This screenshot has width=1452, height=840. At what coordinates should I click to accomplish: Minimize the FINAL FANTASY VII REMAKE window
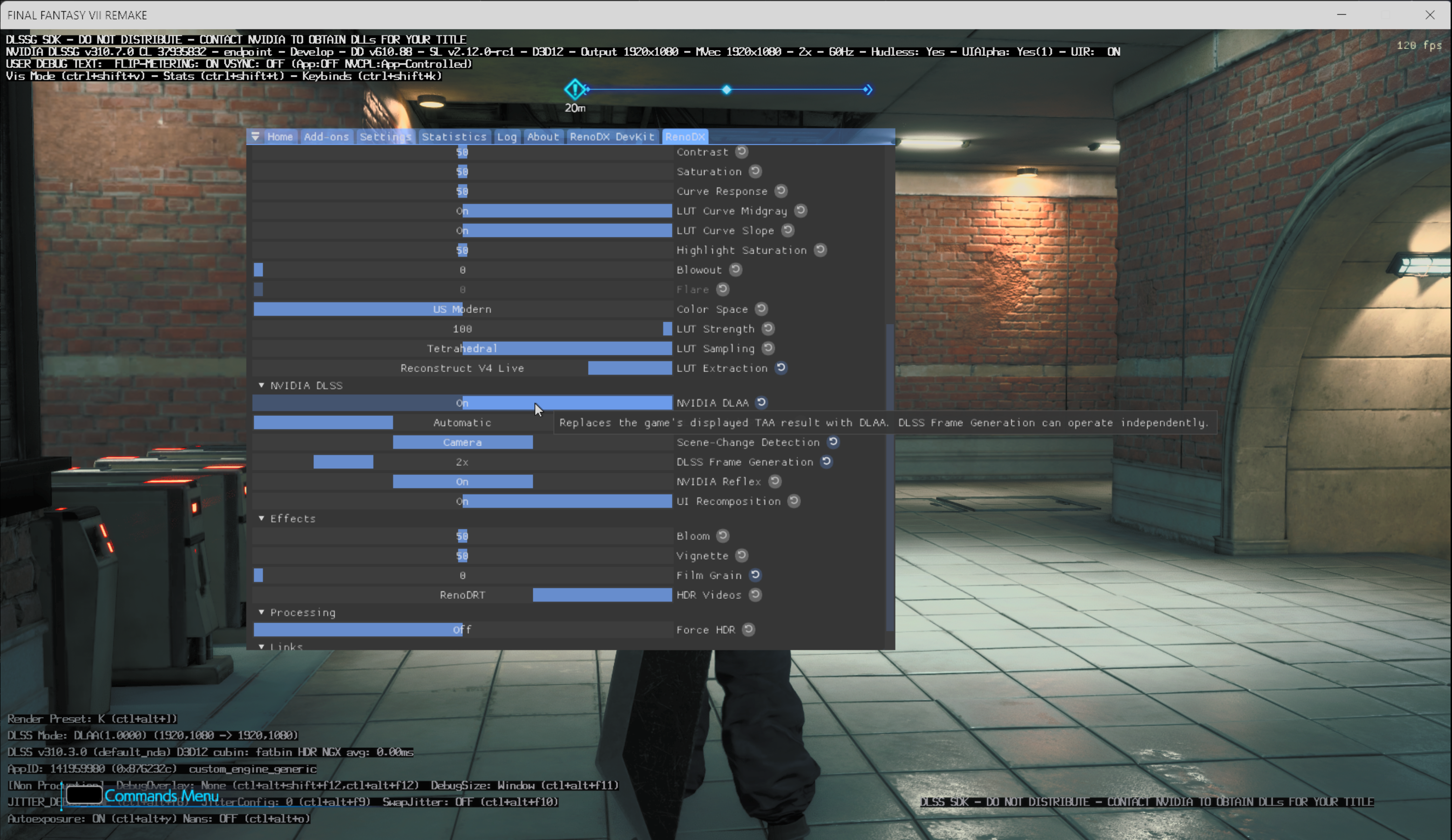pyautogui.click(x=1342, y=14)
